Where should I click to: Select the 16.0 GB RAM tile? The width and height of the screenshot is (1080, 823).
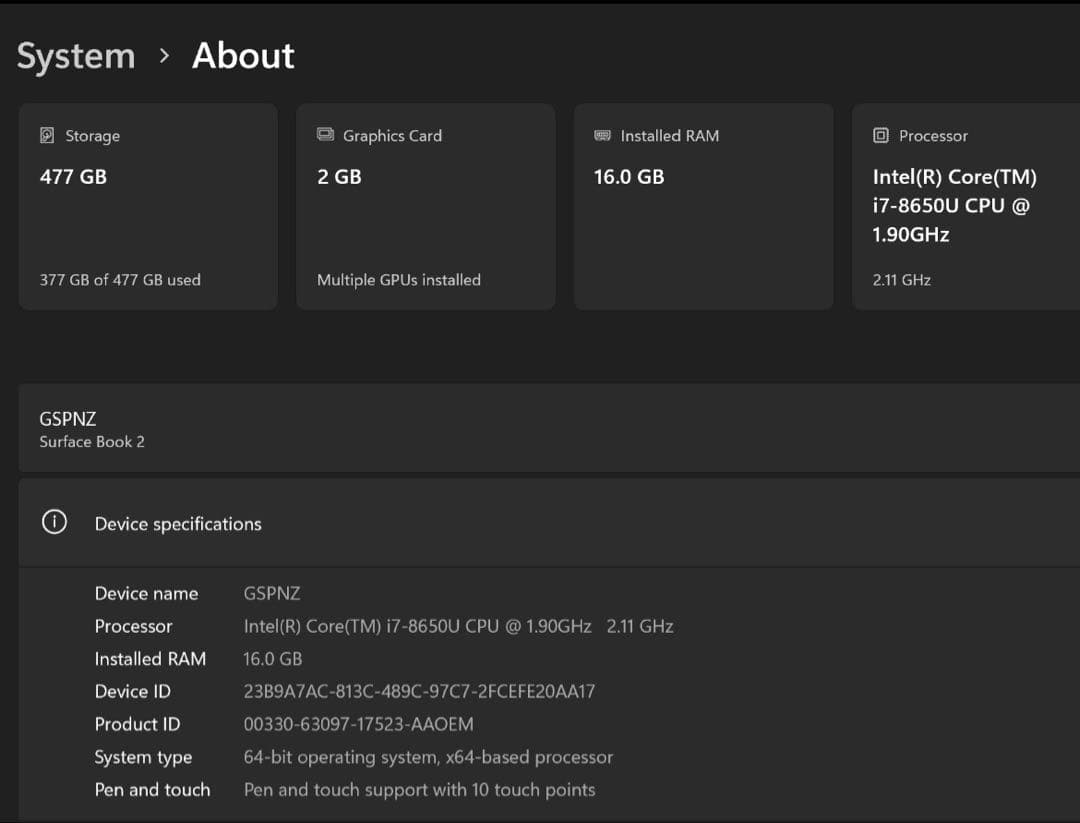703,207
